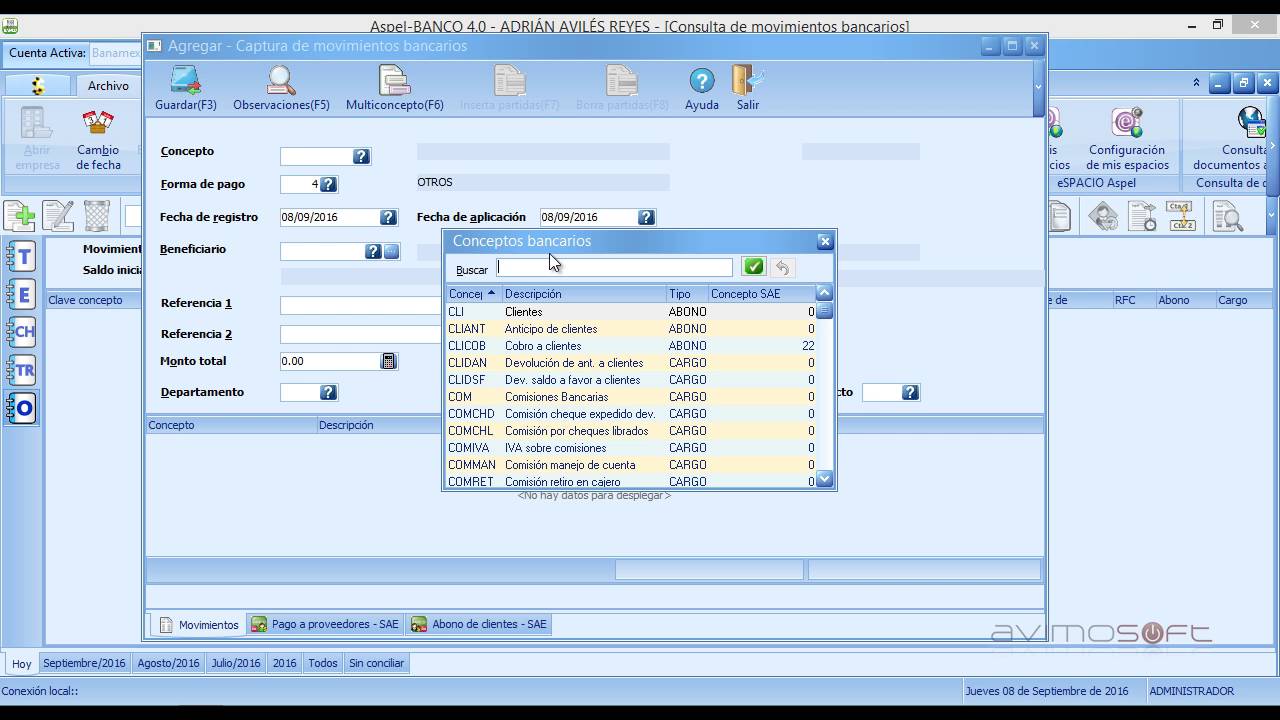Click add new movement plus icon
1280x720 pixels.
19,216
